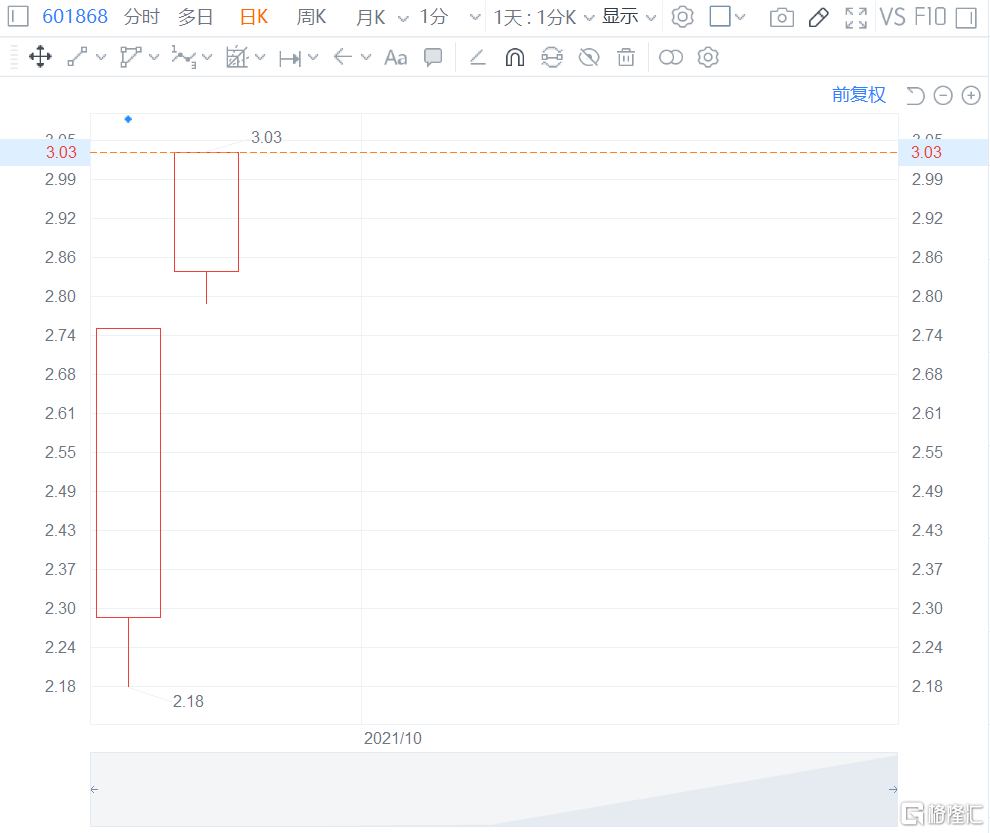
Task: Expand the arrow tool options arrow
Action: (366, 57)
